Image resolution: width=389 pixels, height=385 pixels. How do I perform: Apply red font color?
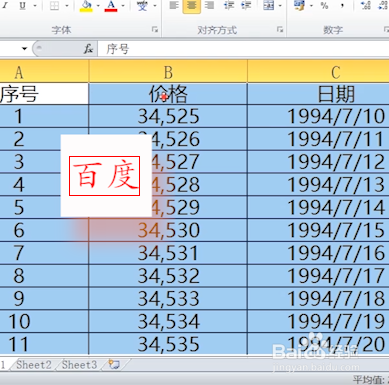[x=111, y=6]
